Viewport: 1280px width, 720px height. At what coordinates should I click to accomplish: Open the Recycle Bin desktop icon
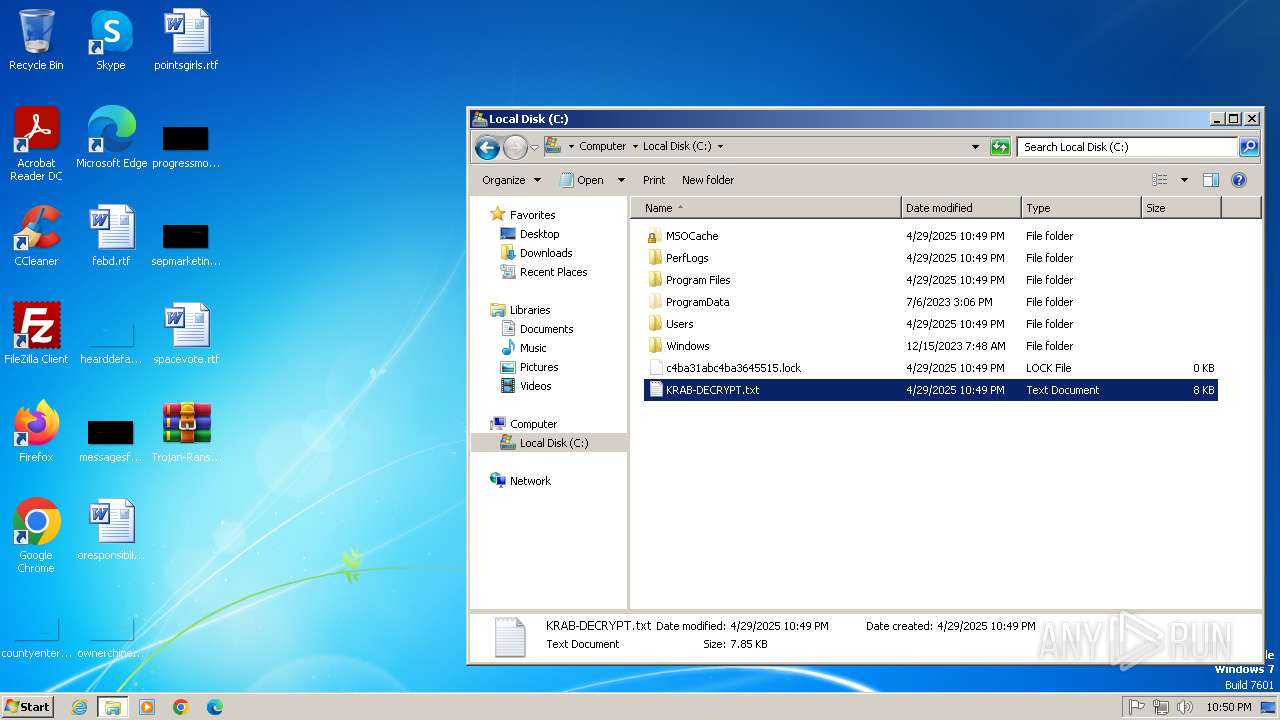pos(36,40)
